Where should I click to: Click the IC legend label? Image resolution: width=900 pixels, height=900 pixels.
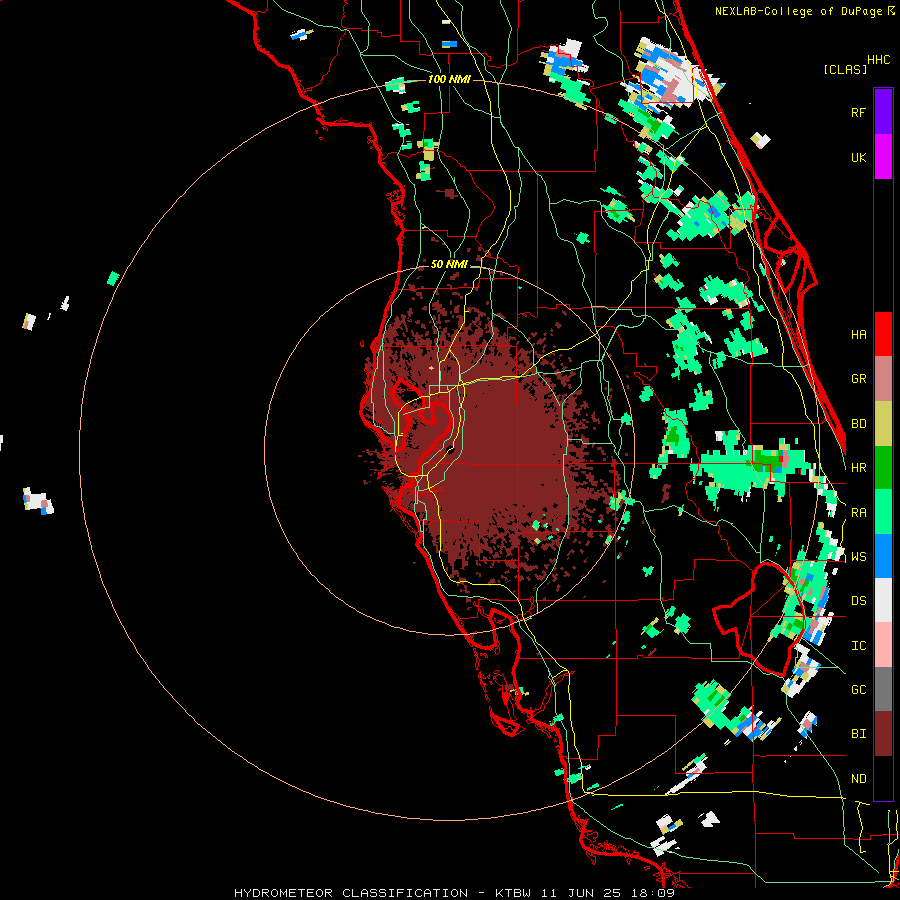(x=858, y=646)
